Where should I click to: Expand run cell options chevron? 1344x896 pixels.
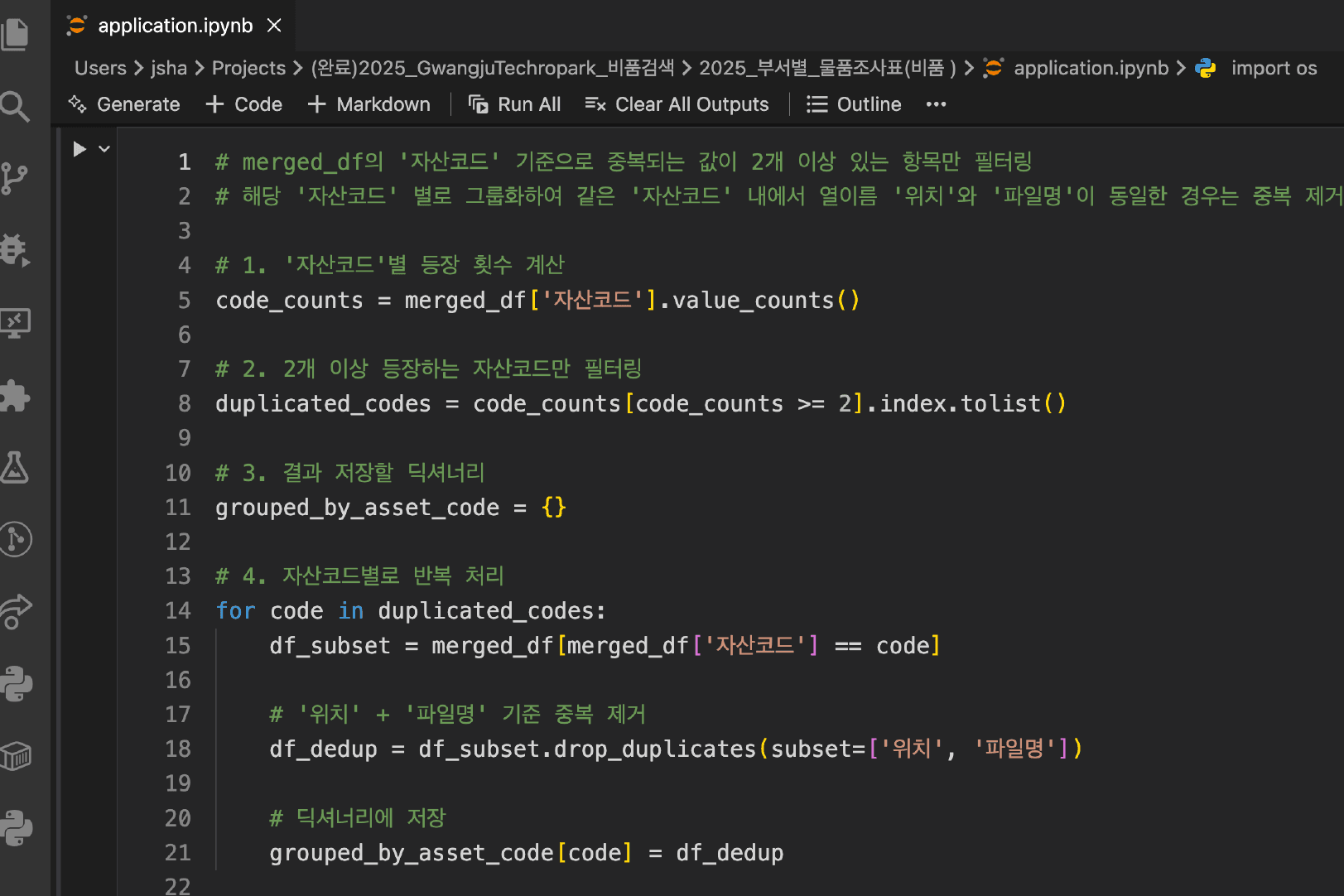[104, 149]
